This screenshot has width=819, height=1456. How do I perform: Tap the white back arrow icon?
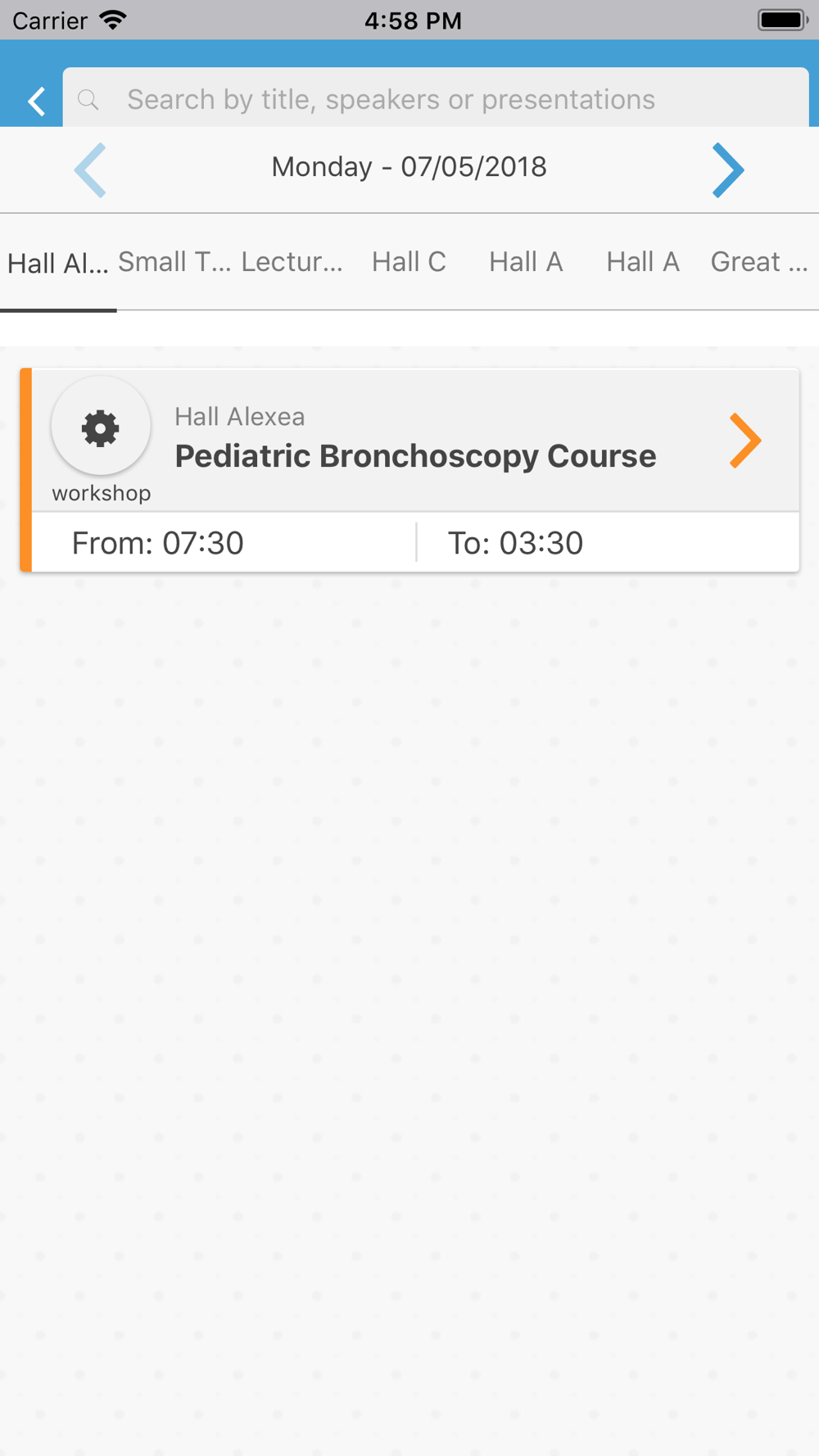pos(36,102)
